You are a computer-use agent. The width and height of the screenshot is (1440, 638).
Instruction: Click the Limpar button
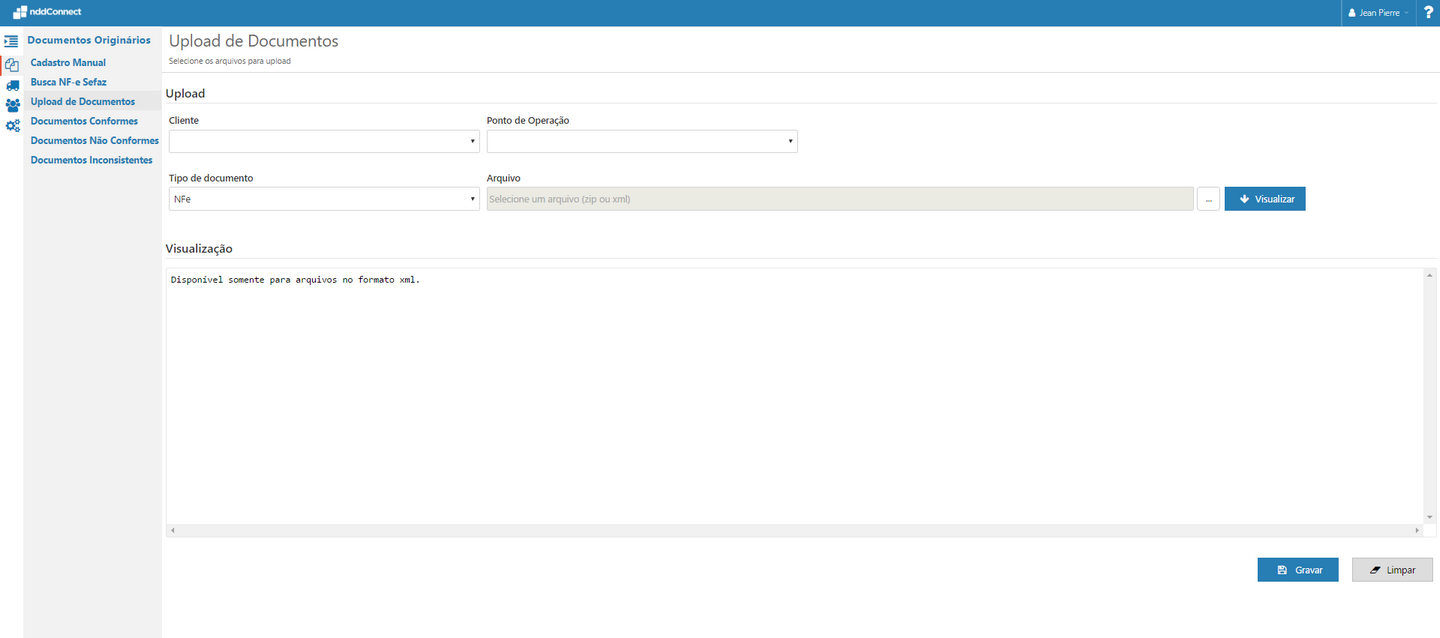pos(1392,570)
